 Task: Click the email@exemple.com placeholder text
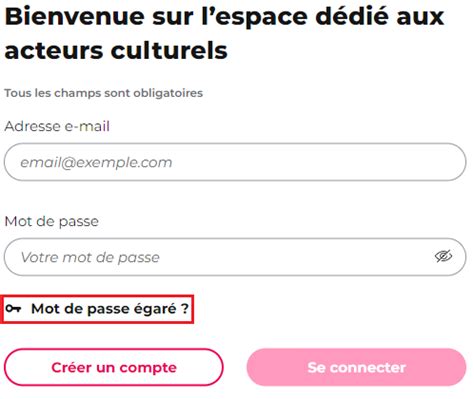96,162
